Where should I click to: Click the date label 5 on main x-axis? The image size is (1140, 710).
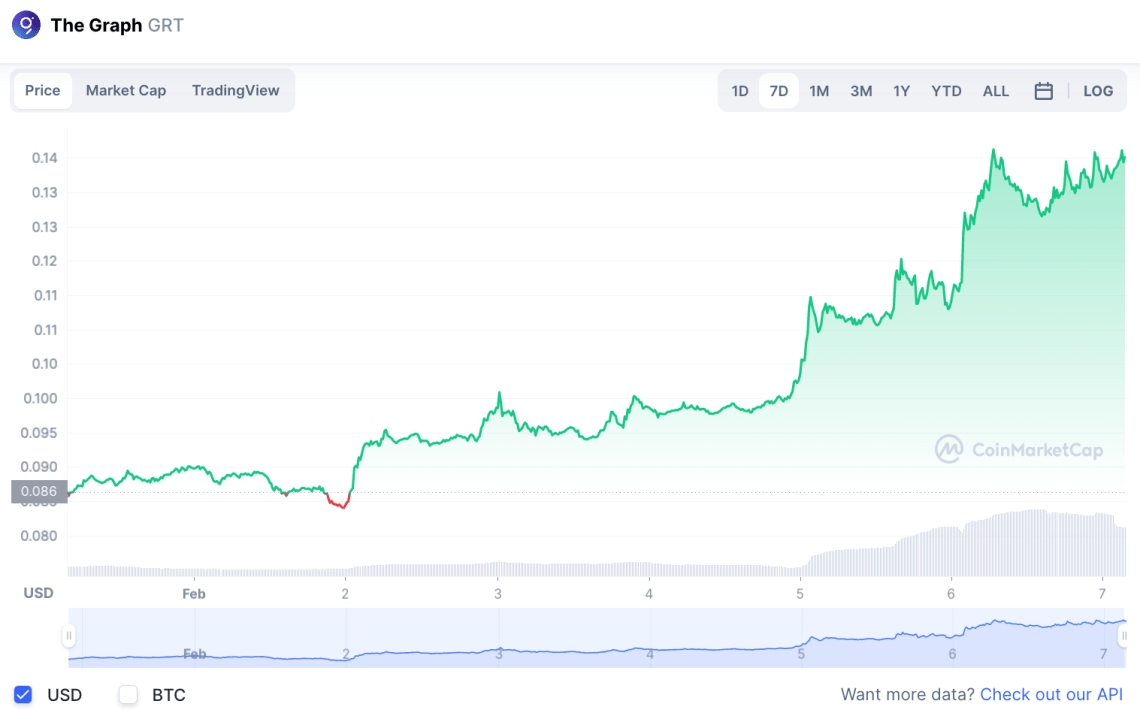800,594
